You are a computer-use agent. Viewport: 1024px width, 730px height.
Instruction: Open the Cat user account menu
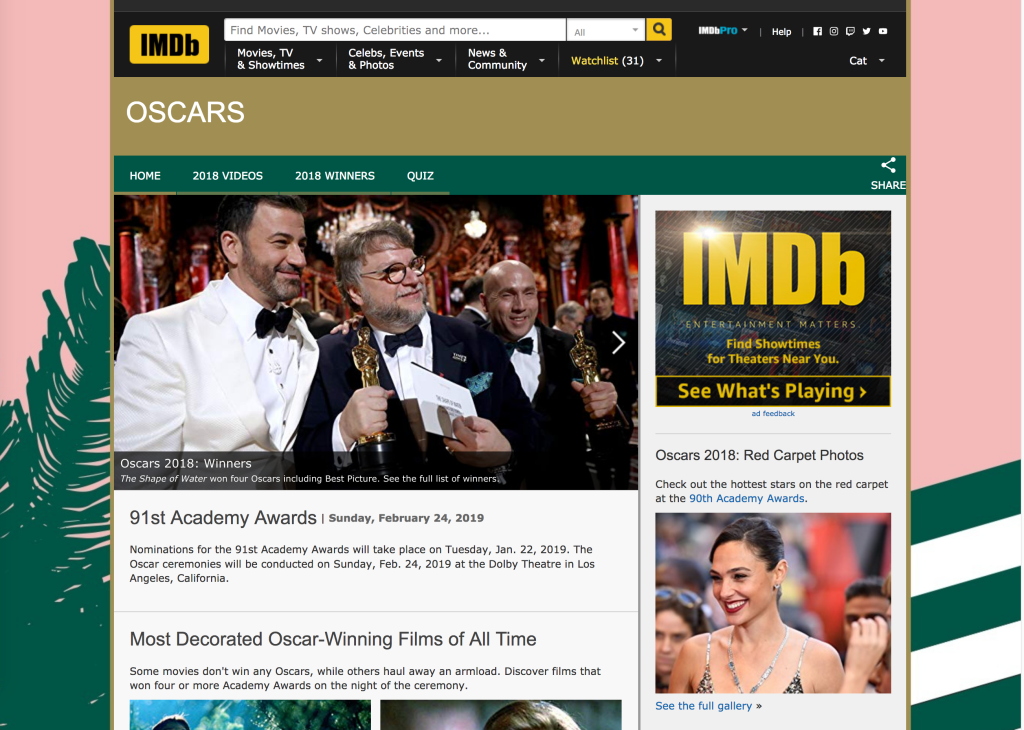tap(867, 61)
